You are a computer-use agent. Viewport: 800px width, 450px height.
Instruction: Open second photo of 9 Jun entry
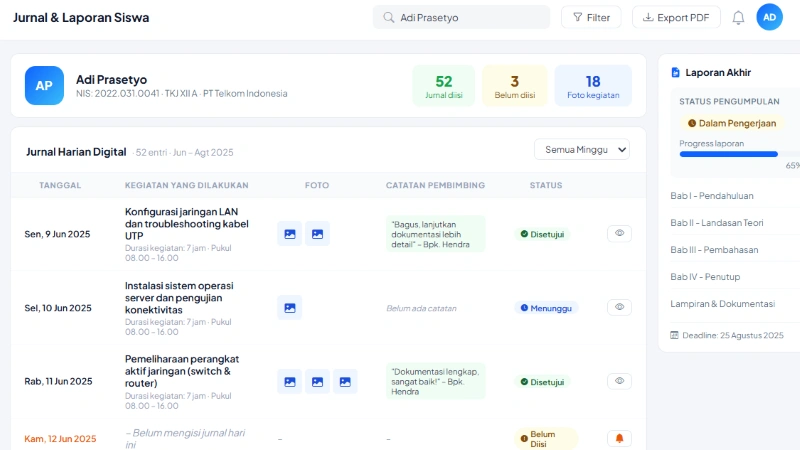tap(317, 234)
